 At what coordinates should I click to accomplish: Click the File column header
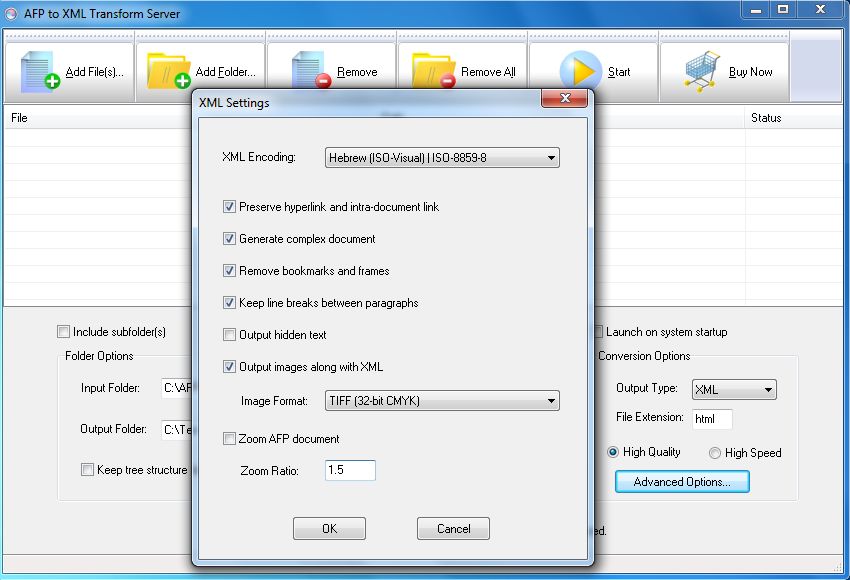tap(98, 118)
